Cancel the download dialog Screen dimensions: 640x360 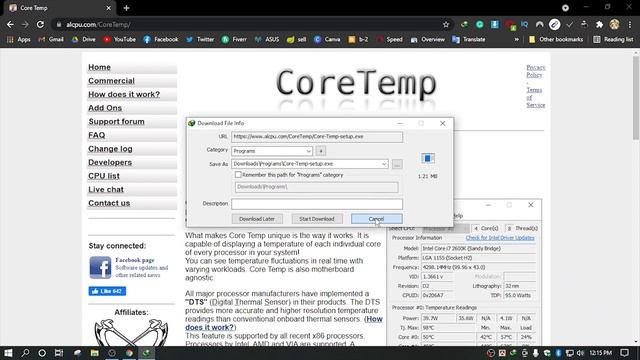pos(377,219)
